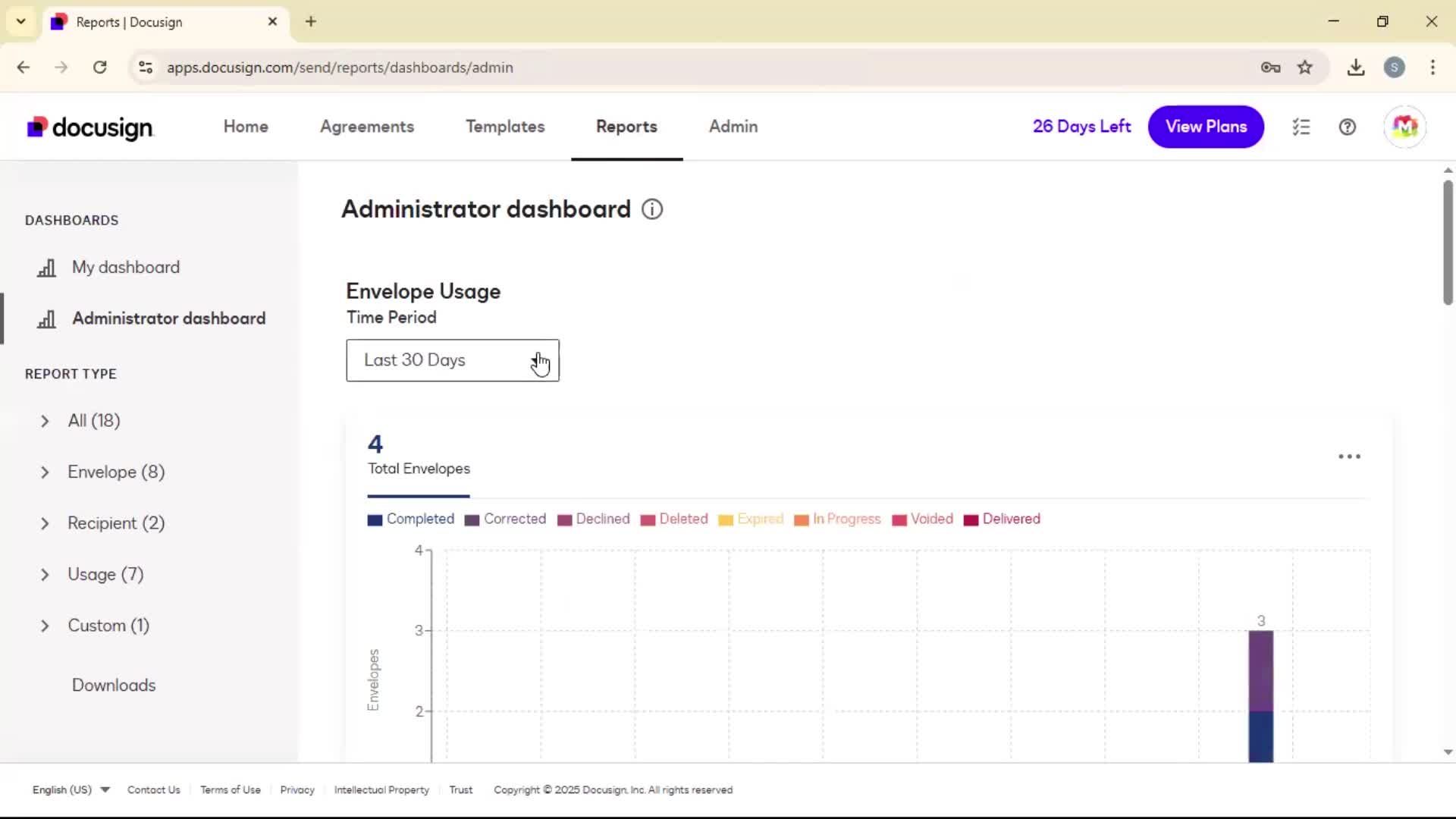Toggle the In Progress legend series
This screenshot has width=1456, height=819.
click(838, 519)
